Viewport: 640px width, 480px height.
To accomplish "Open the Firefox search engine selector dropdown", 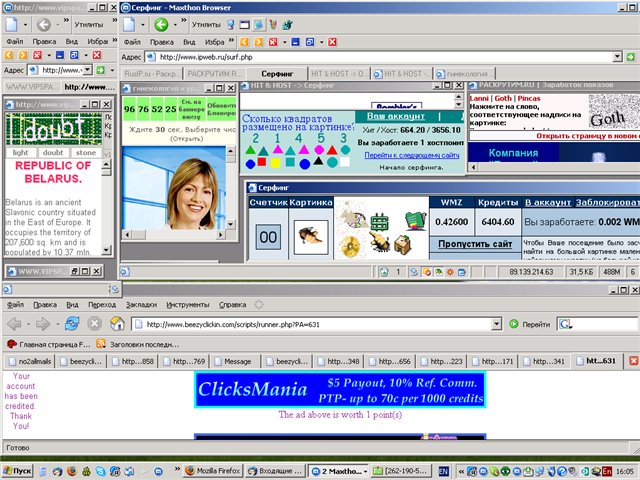I will coord(566,324).
